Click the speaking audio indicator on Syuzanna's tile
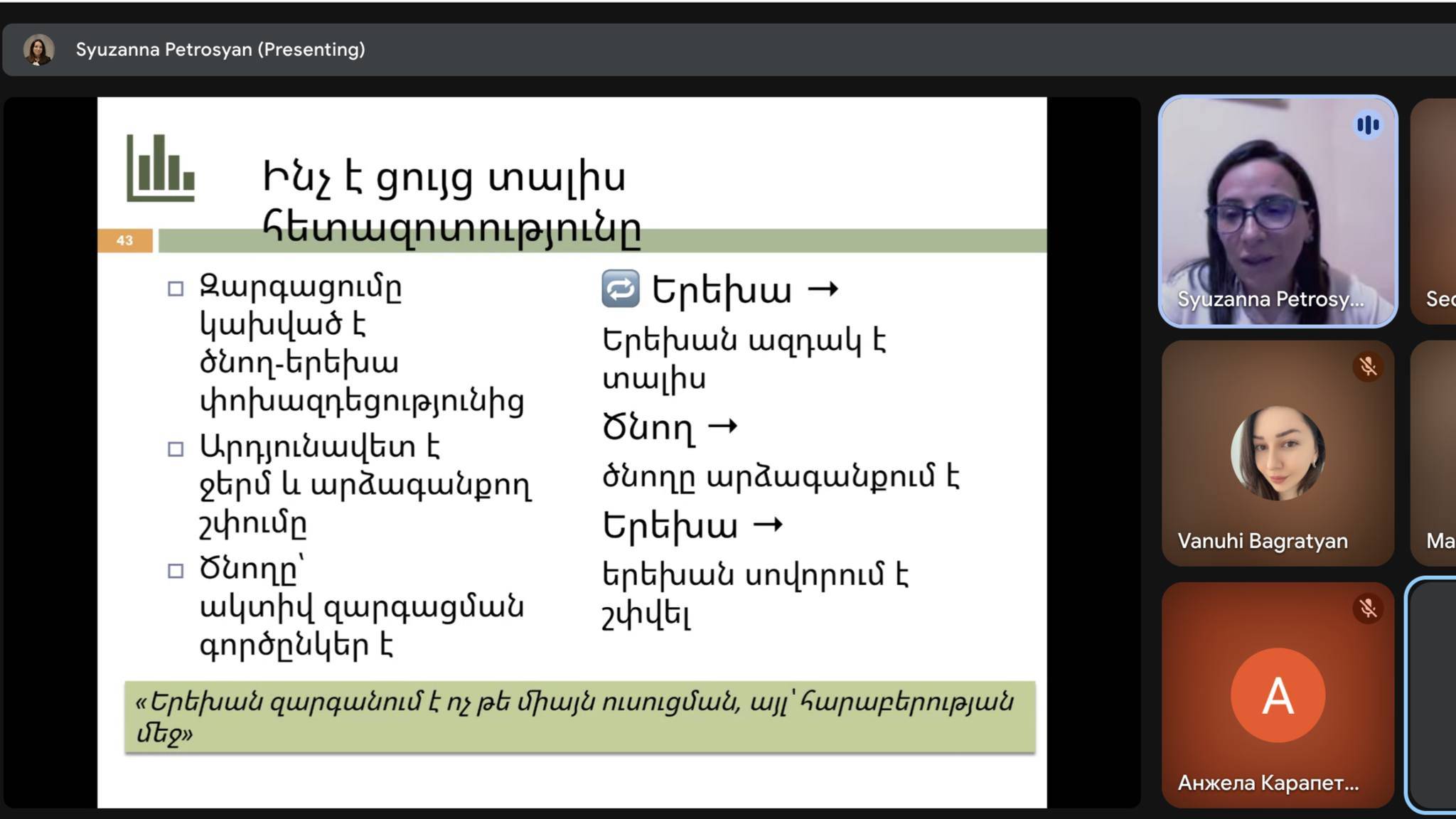 click(x=1367, y=125)
